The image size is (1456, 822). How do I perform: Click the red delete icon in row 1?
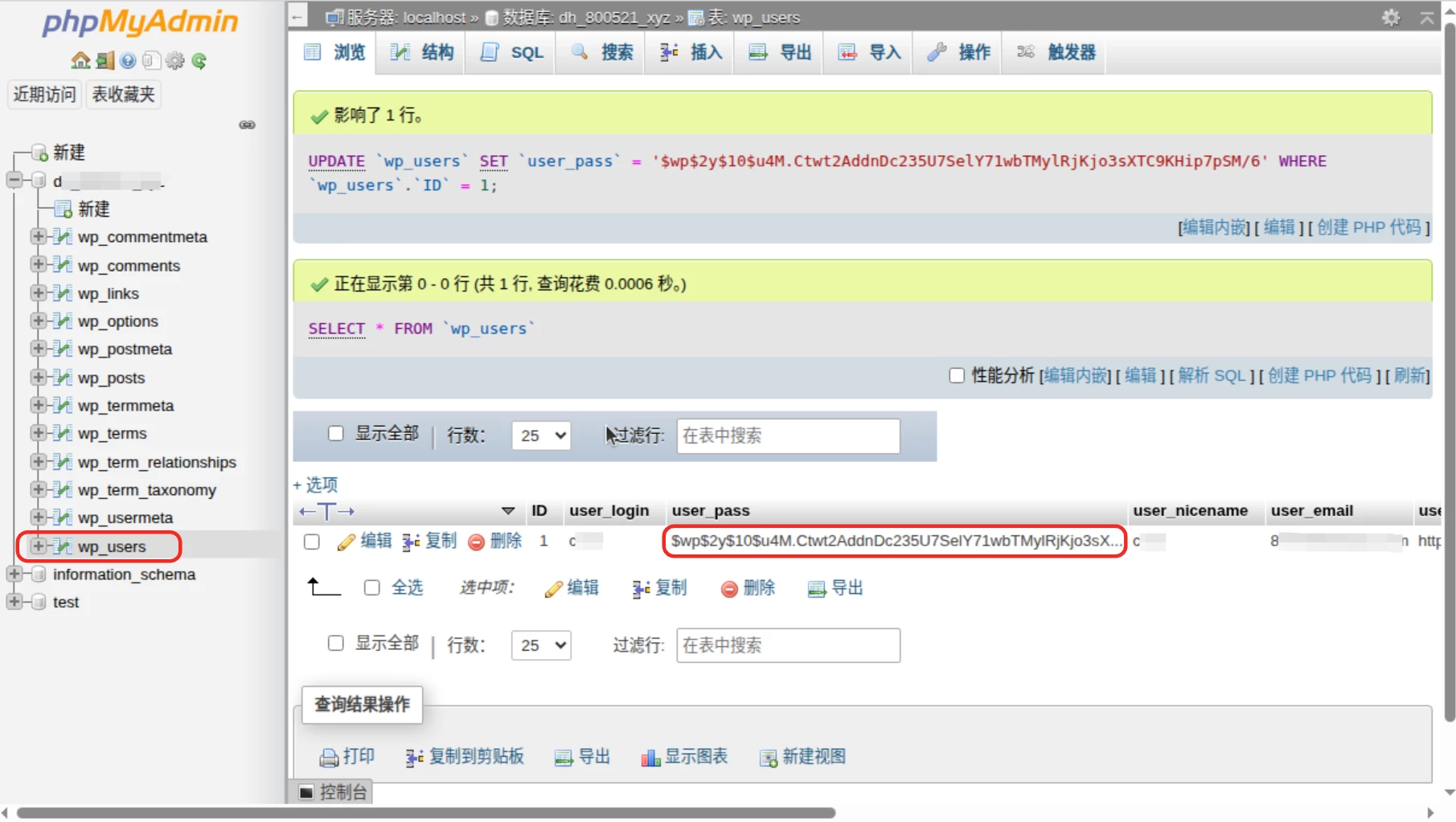(x=476, y=542)
